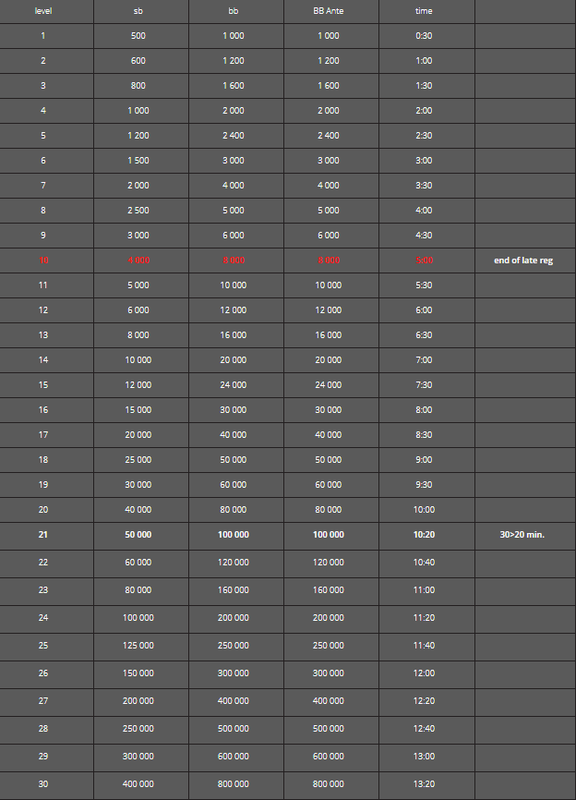
Task: Select the "end of late reg" note
Action: (523, 260)
